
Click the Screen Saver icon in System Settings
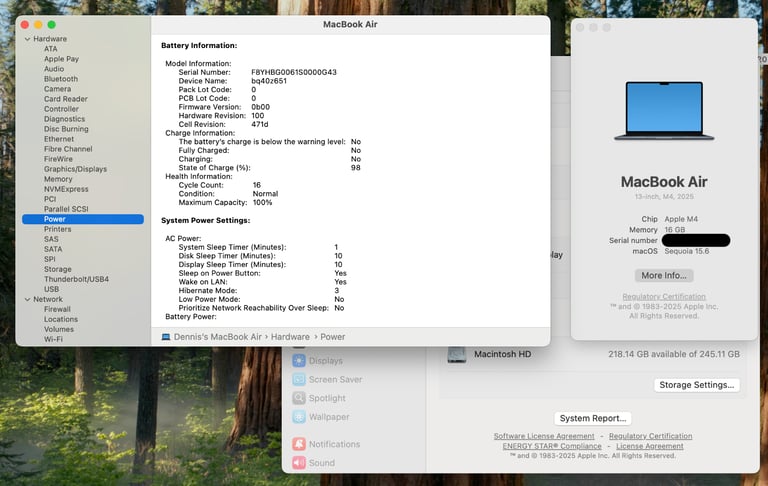299,379
